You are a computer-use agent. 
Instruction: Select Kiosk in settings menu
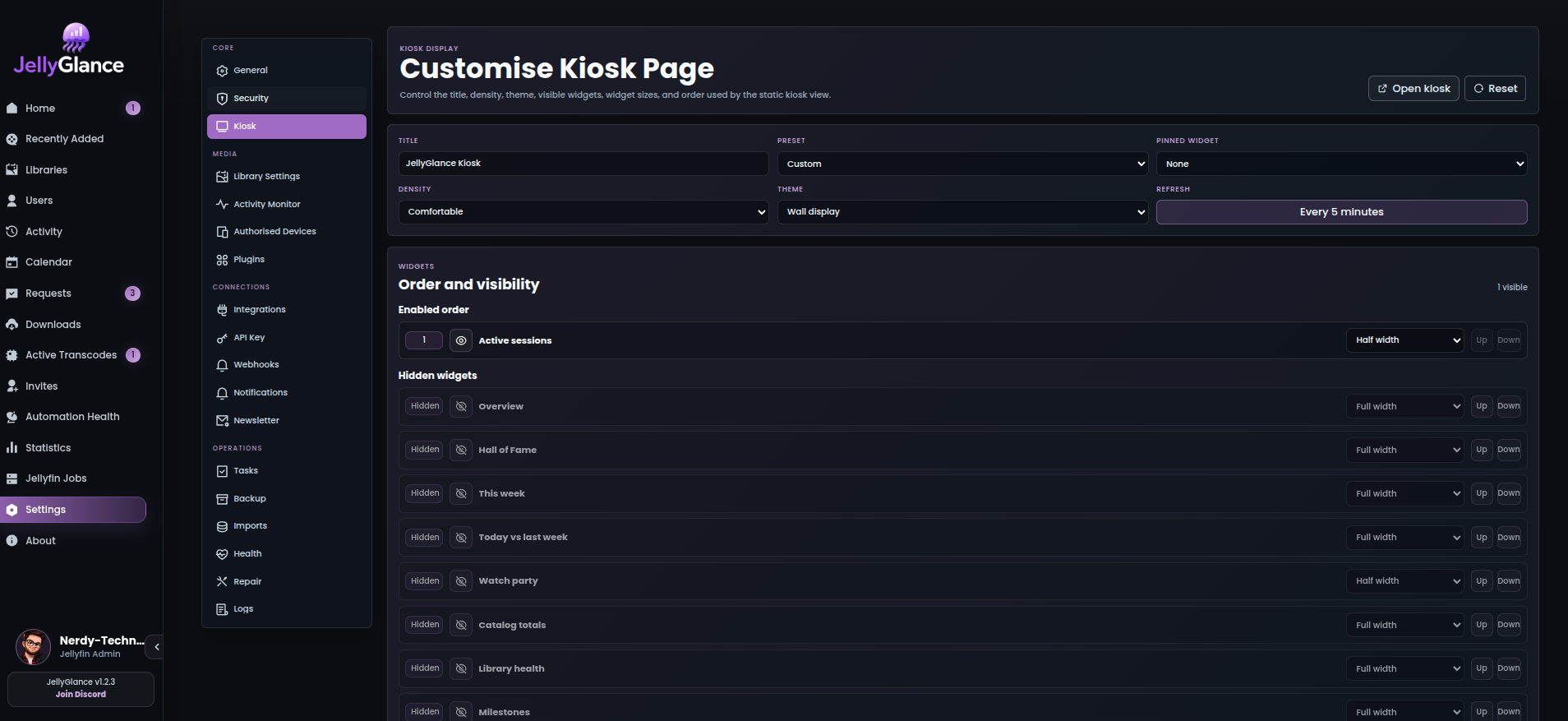(287, 127)
